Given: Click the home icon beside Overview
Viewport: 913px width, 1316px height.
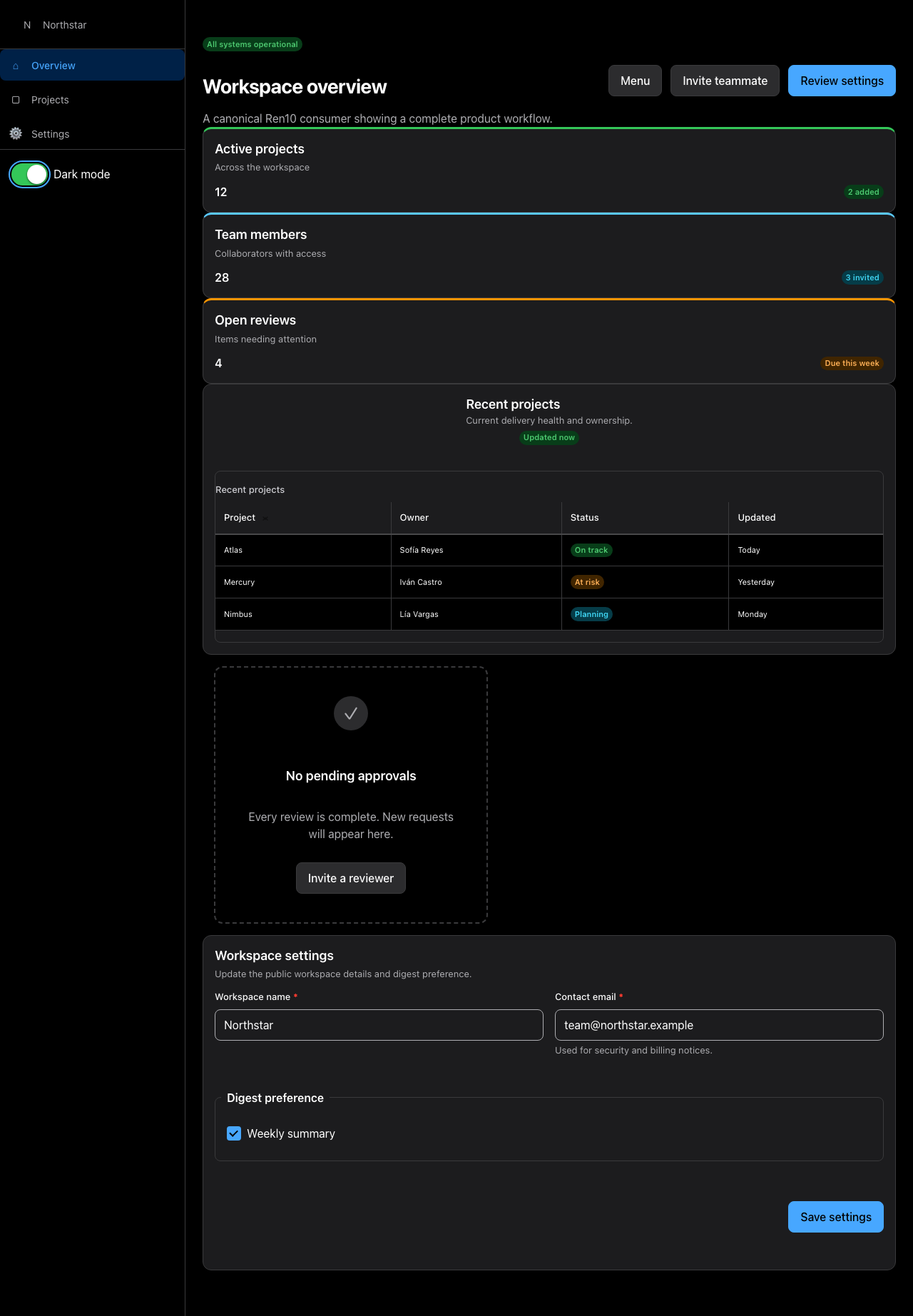Looking at the screenshot, I should click(x=16, y=66).
